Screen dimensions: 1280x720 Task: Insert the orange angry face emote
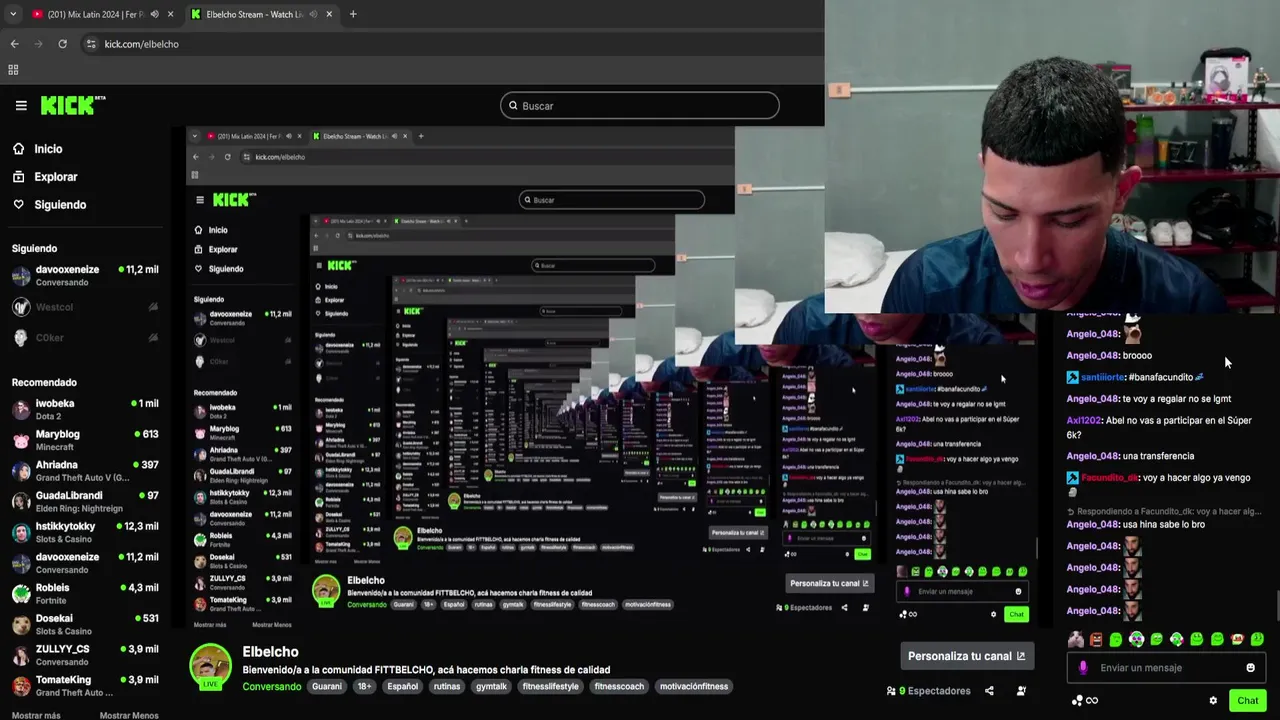tap(1096, 639)
